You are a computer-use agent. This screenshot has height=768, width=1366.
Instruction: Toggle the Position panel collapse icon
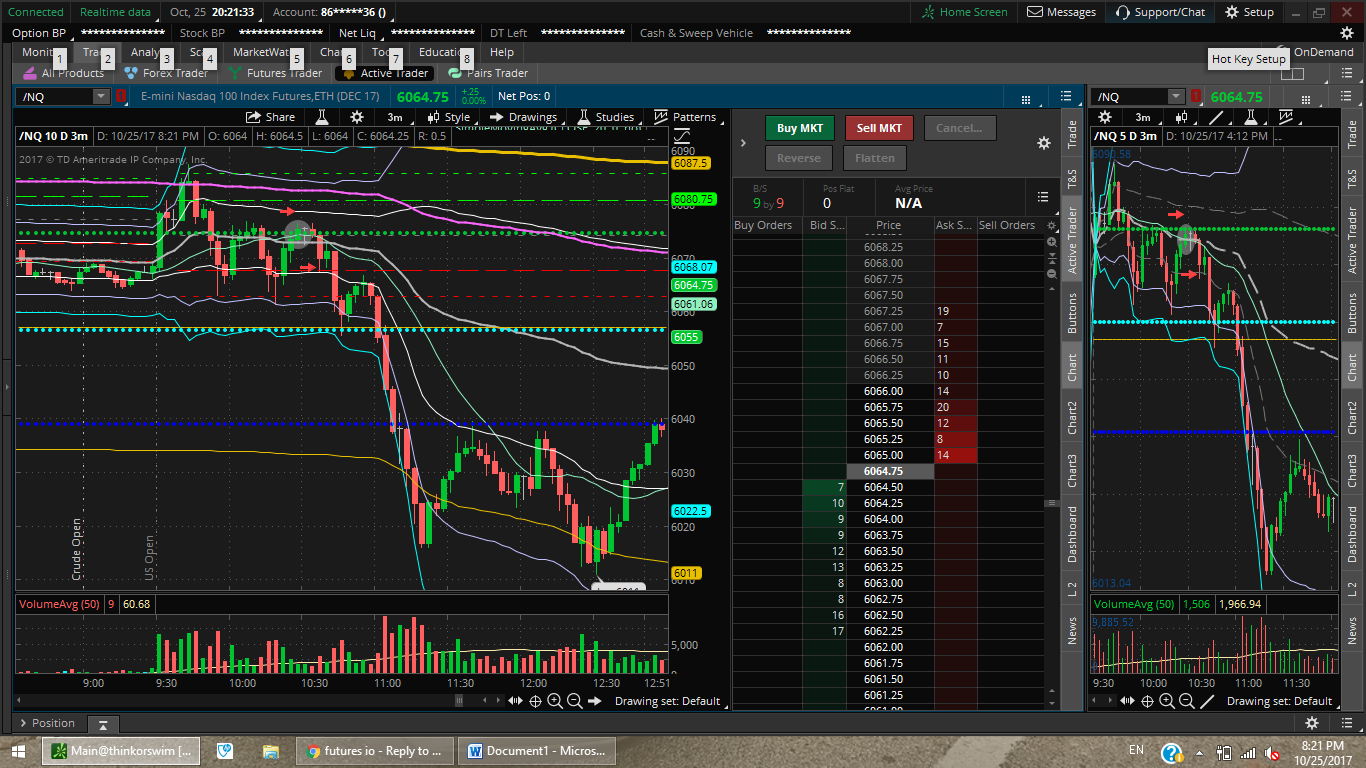(103, 724)
